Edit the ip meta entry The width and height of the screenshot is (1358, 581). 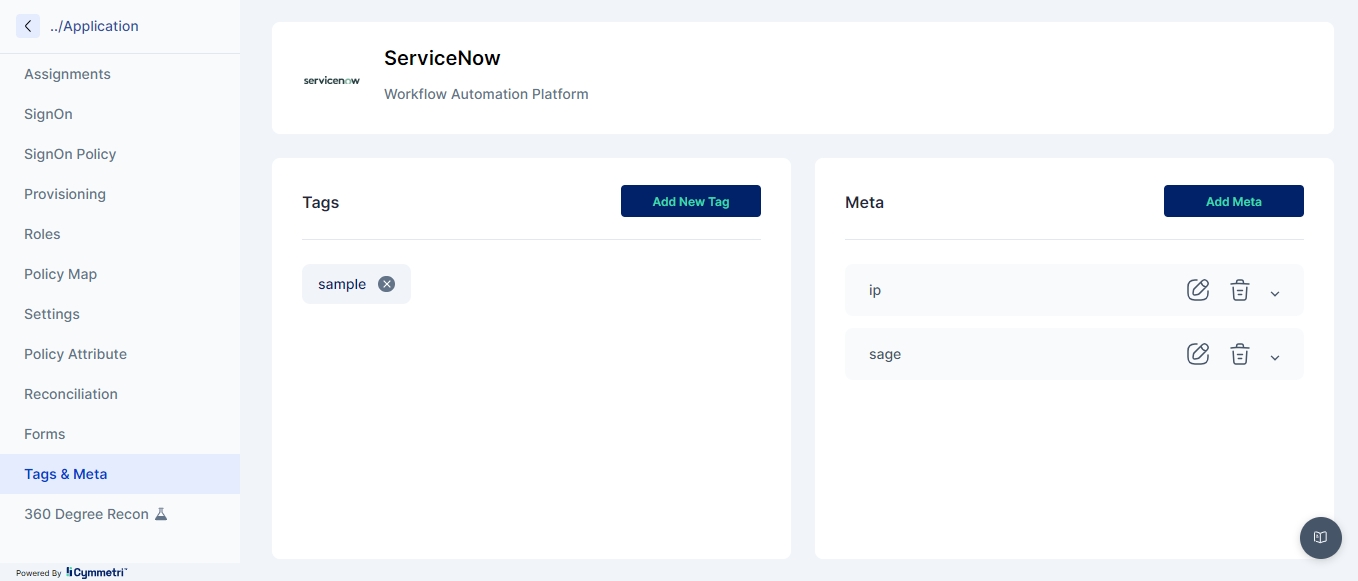1197,290
